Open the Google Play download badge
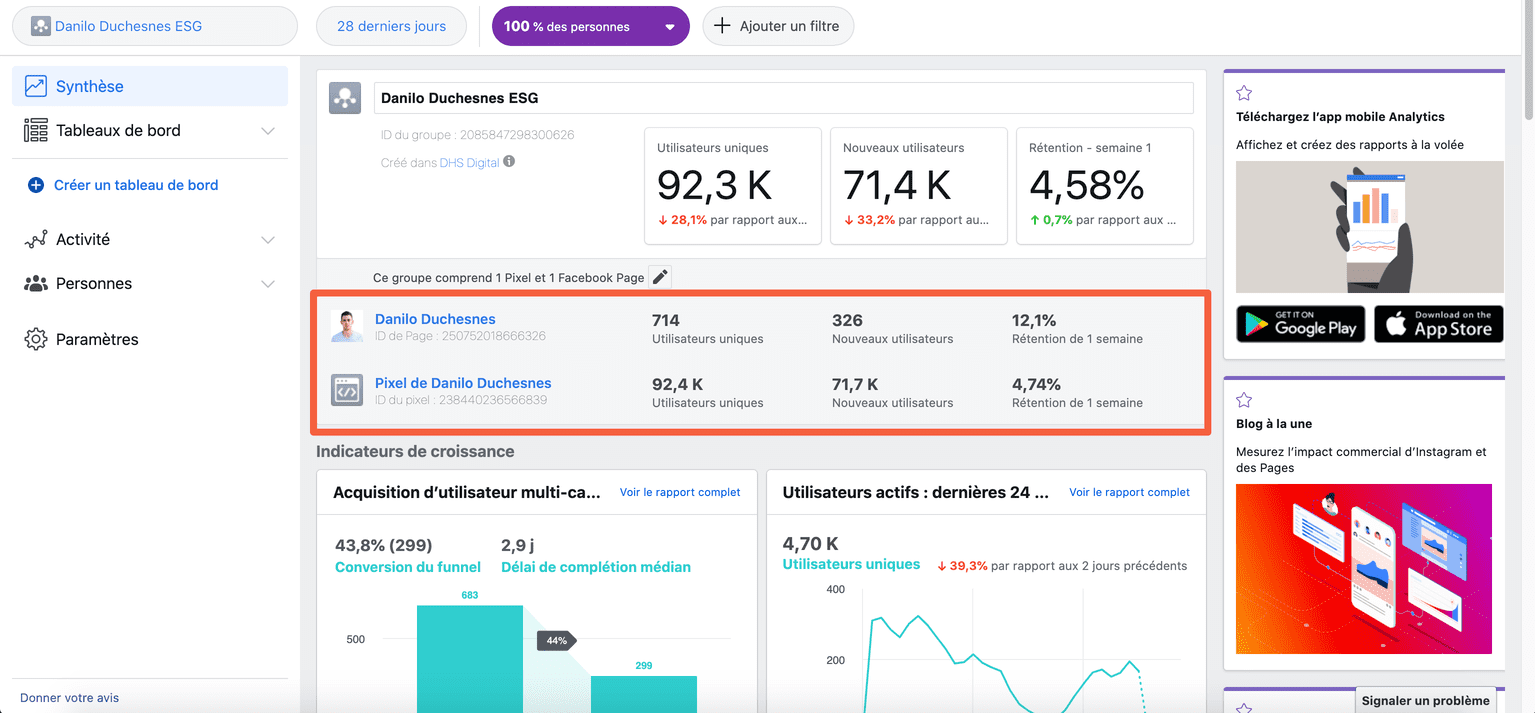The height and width of the screenshot is (713, 1535). (x=1301, y=324)
